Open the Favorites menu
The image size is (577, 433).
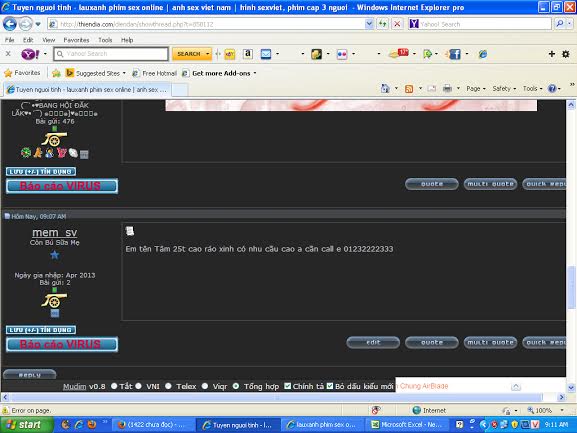click(76, 40)
